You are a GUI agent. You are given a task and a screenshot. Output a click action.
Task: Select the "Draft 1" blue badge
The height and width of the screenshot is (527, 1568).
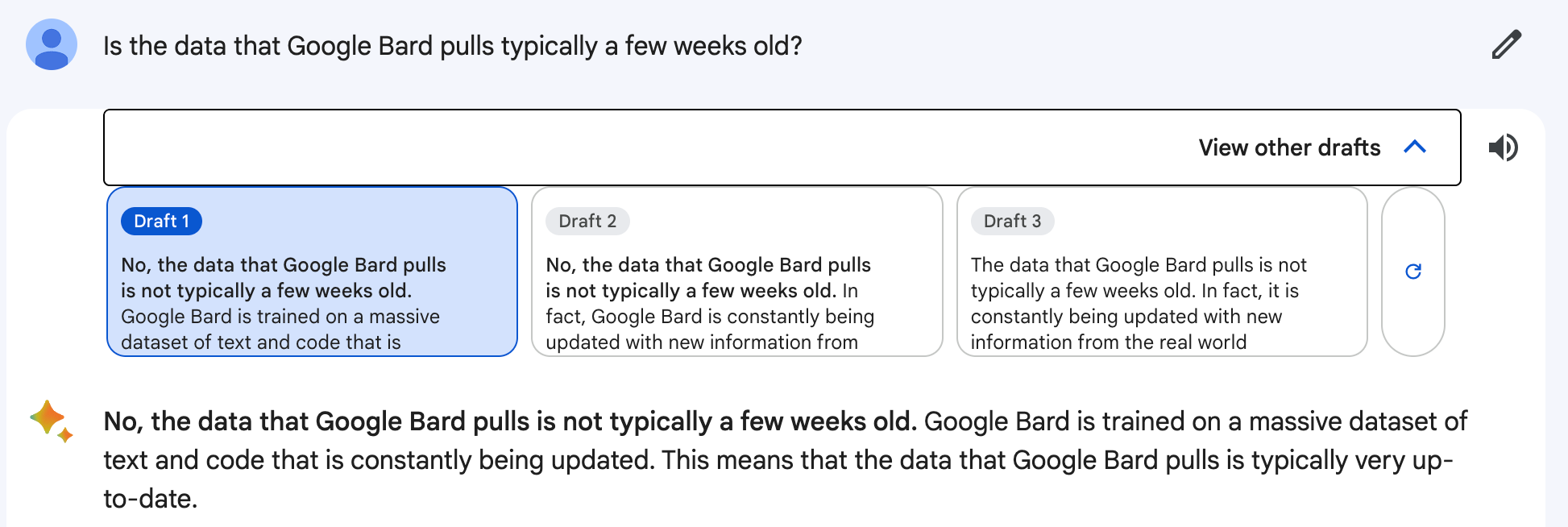tap(161, 221)
